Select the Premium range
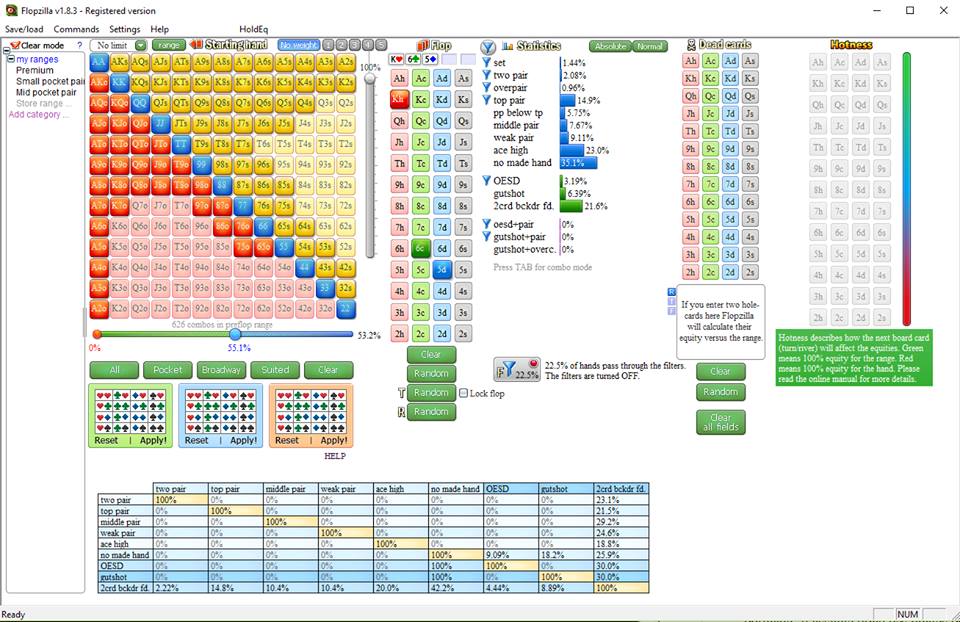Viewport: 960px width, 622px height. (35, 70)
